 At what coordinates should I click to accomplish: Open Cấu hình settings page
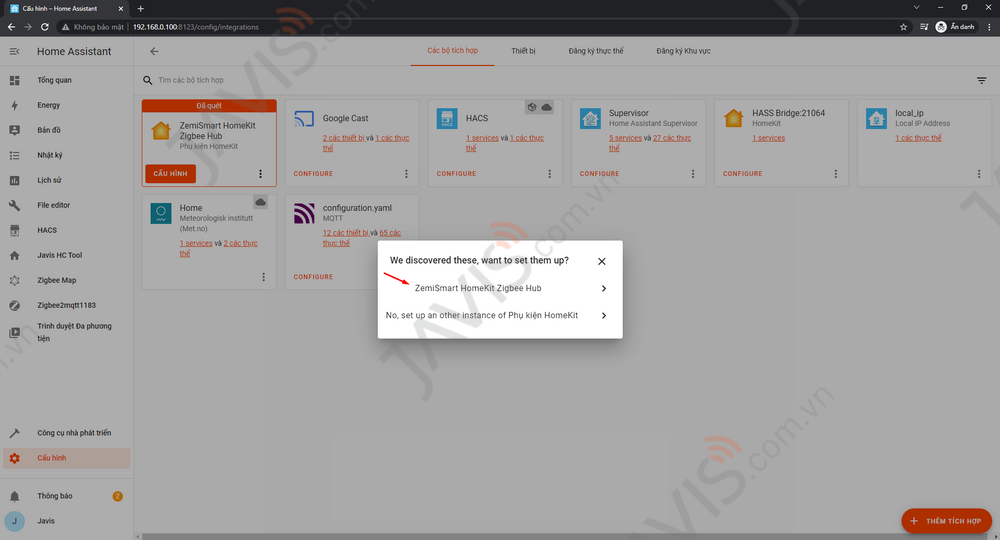point(67,458)
